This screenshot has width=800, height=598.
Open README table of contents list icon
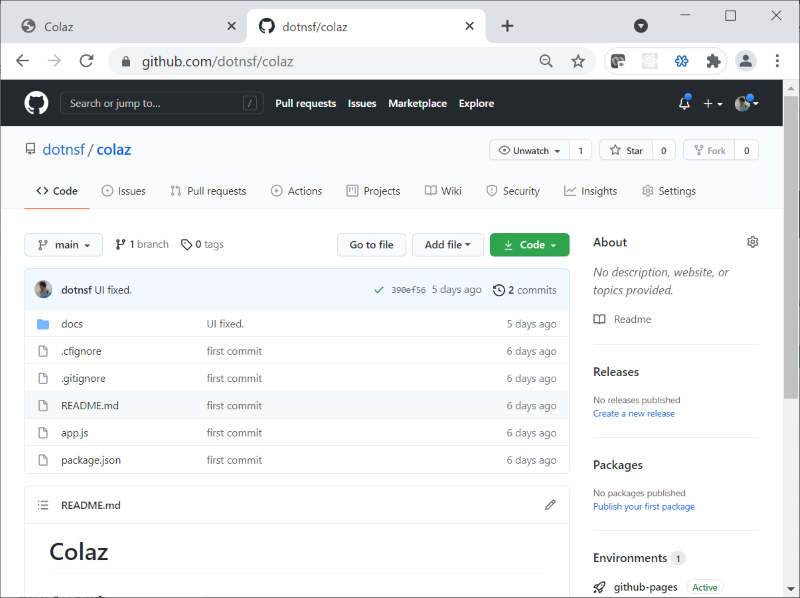(x=43, y=505)
